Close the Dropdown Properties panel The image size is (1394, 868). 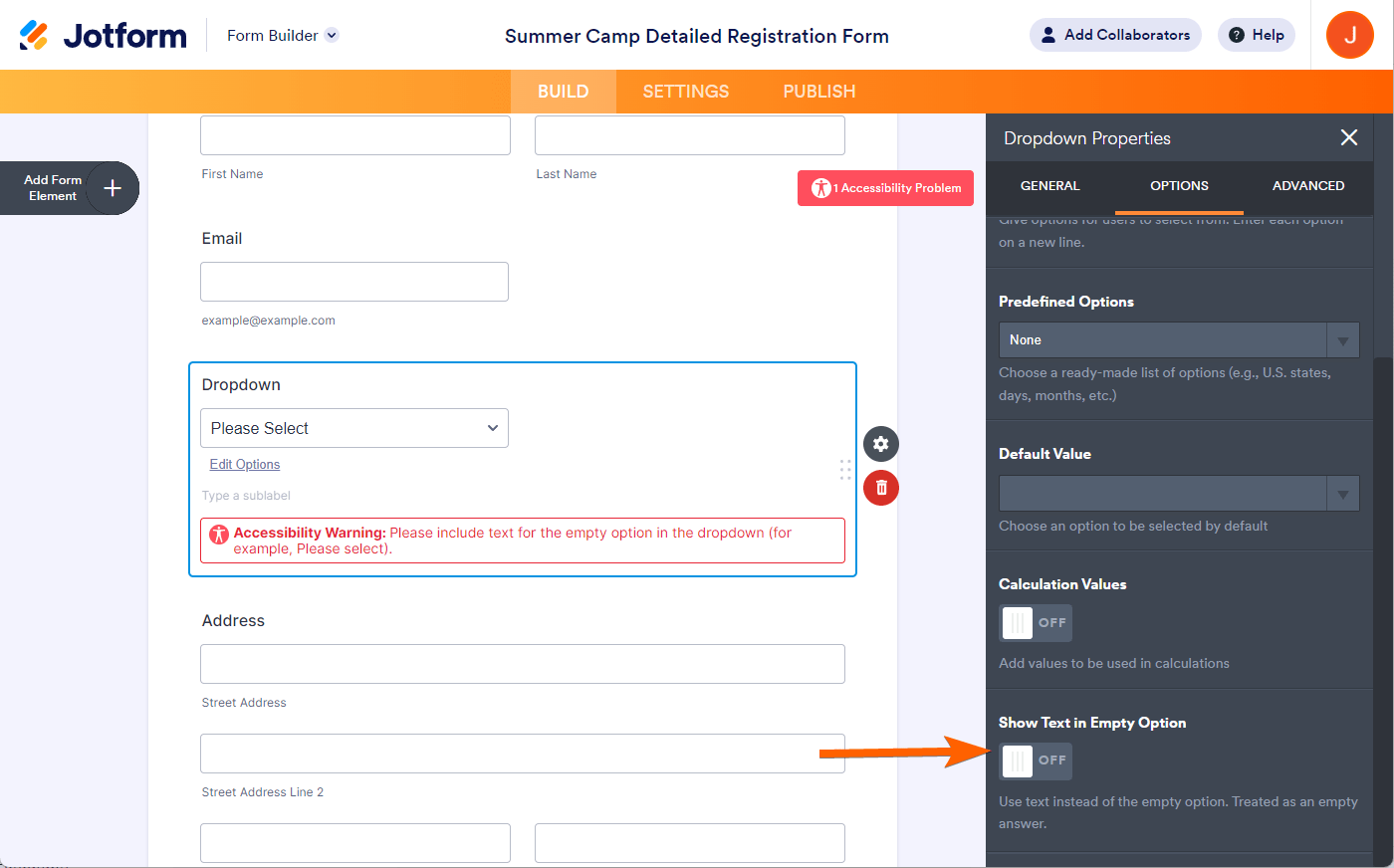pyautogui.click(x=1349, y=137)
